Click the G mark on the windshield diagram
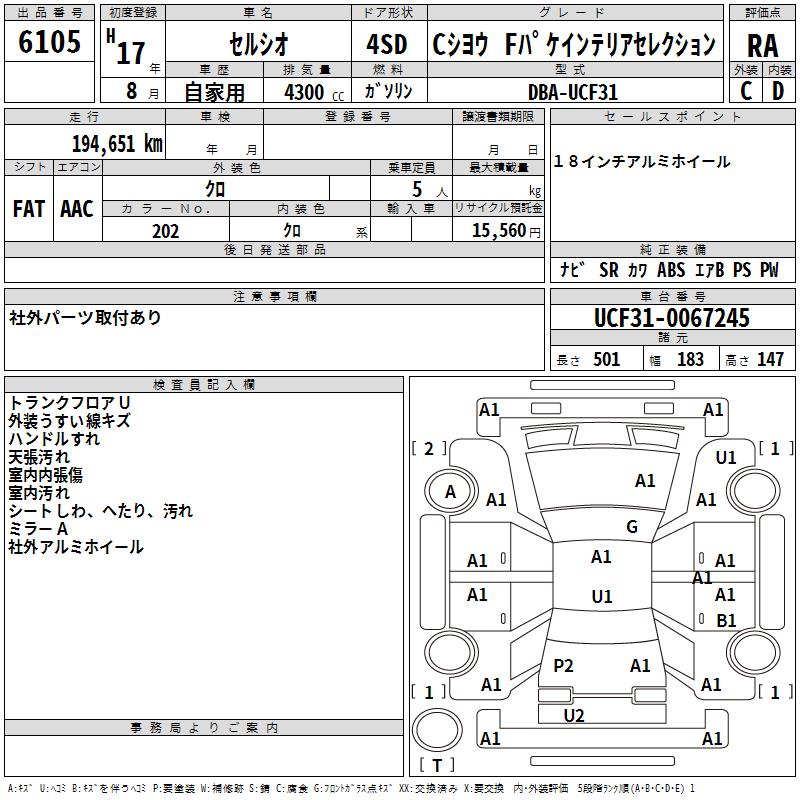The image size is (800, 800). tap(632, 527)
